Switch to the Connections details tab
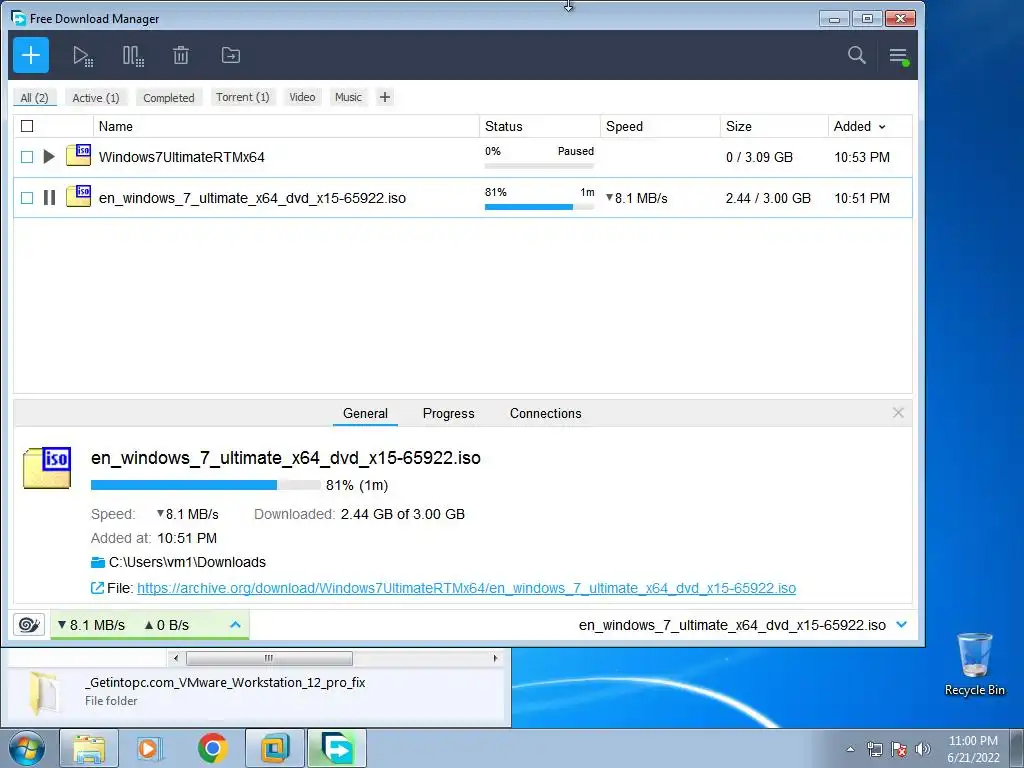The image size is (1024, 768). click(x=545, y=413)
